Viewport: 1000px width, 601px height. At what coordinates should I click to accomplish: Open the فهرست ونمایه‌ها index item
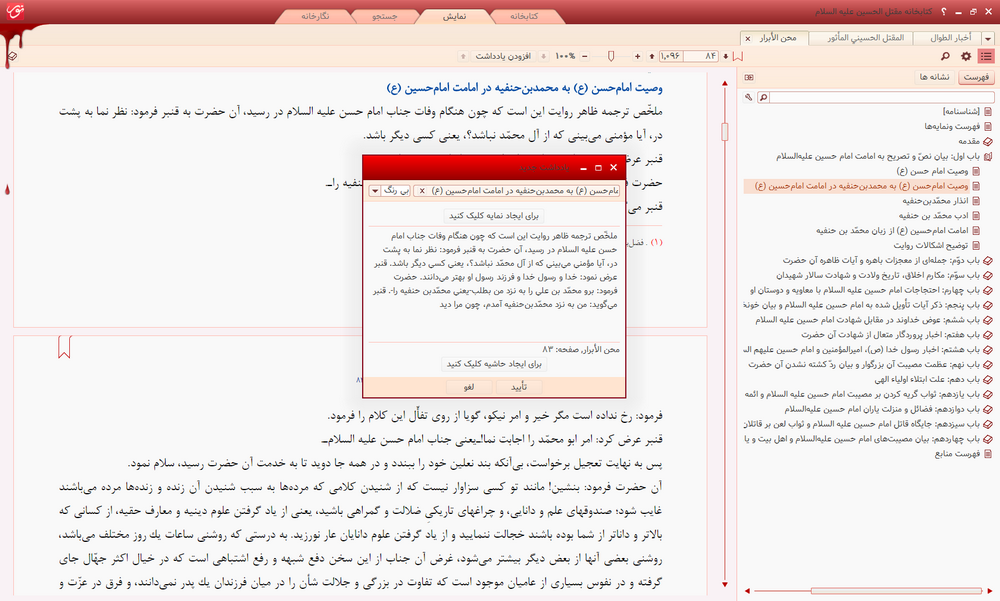[952, 126]
